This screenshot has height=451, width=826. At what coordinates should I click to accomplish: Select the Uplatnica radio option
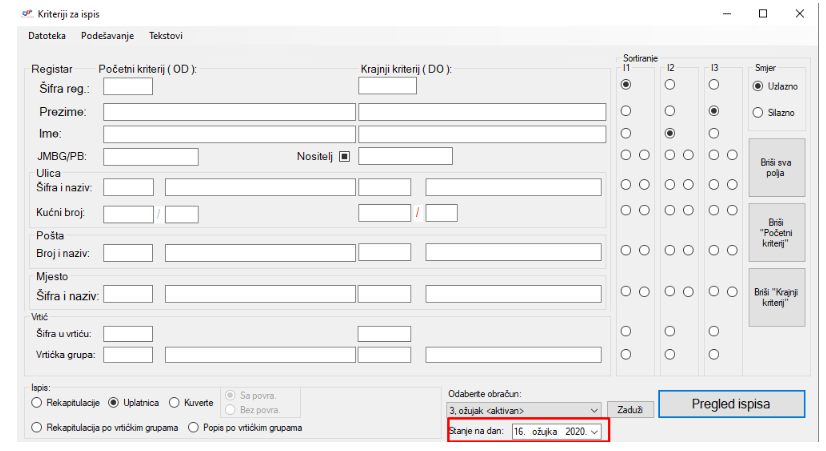(x=113, y=402)
